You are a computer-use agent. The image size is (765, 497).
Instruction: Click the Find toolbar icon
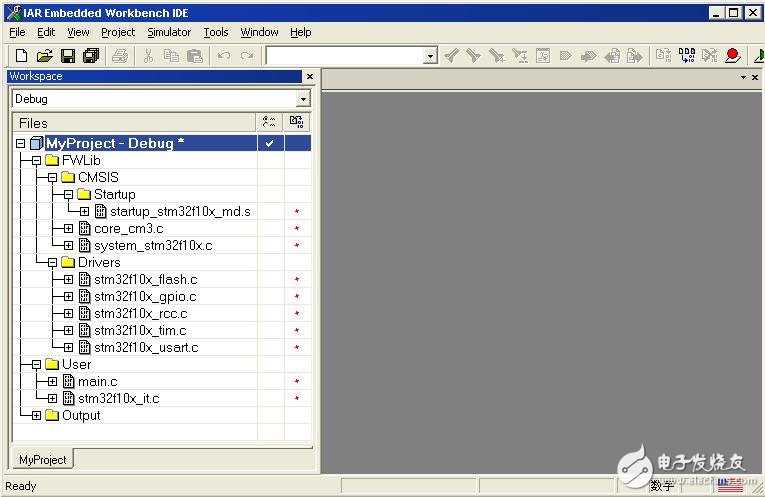[497, 56]
